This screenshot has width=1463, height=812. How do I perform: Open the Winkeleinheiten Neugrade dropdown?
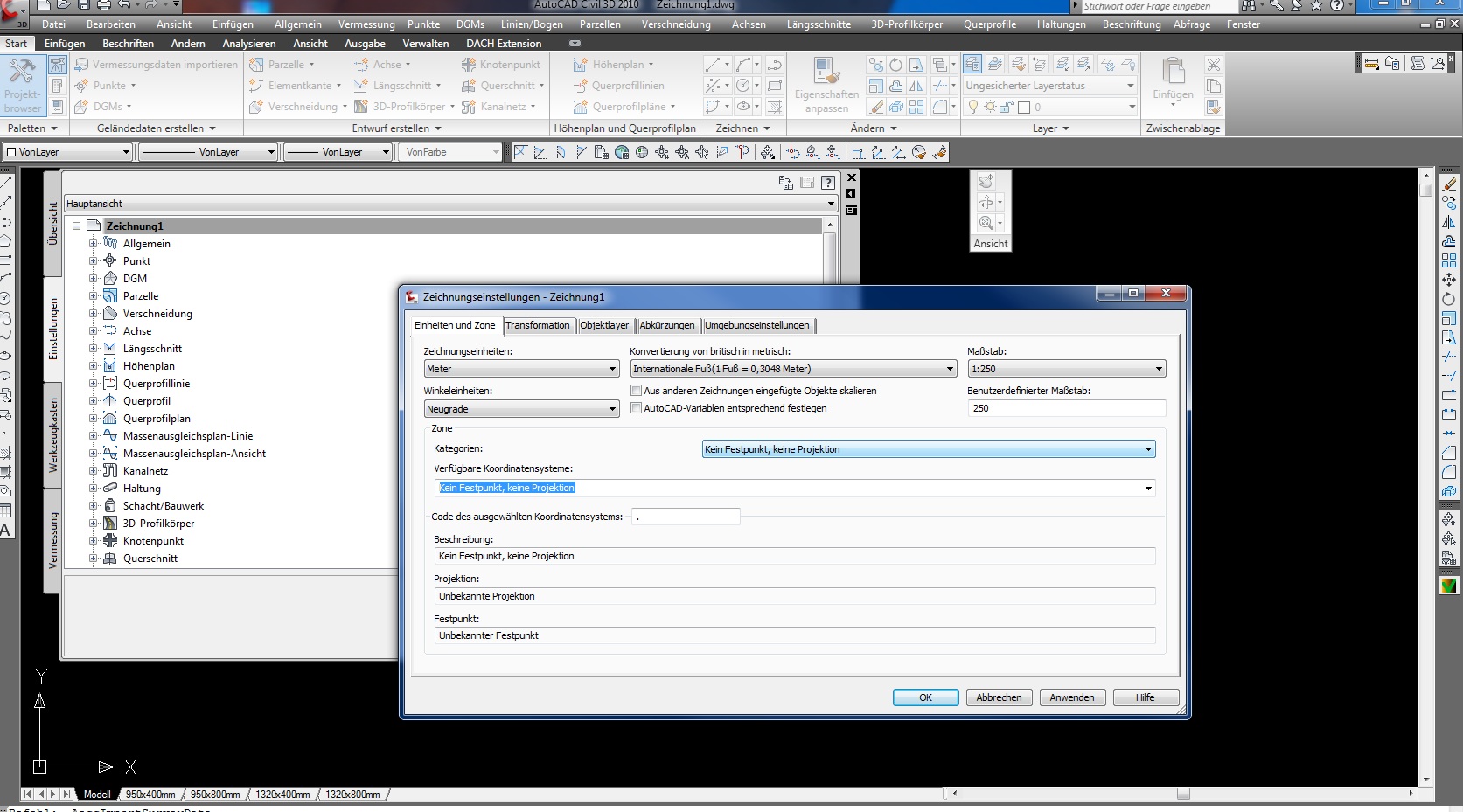522,409
